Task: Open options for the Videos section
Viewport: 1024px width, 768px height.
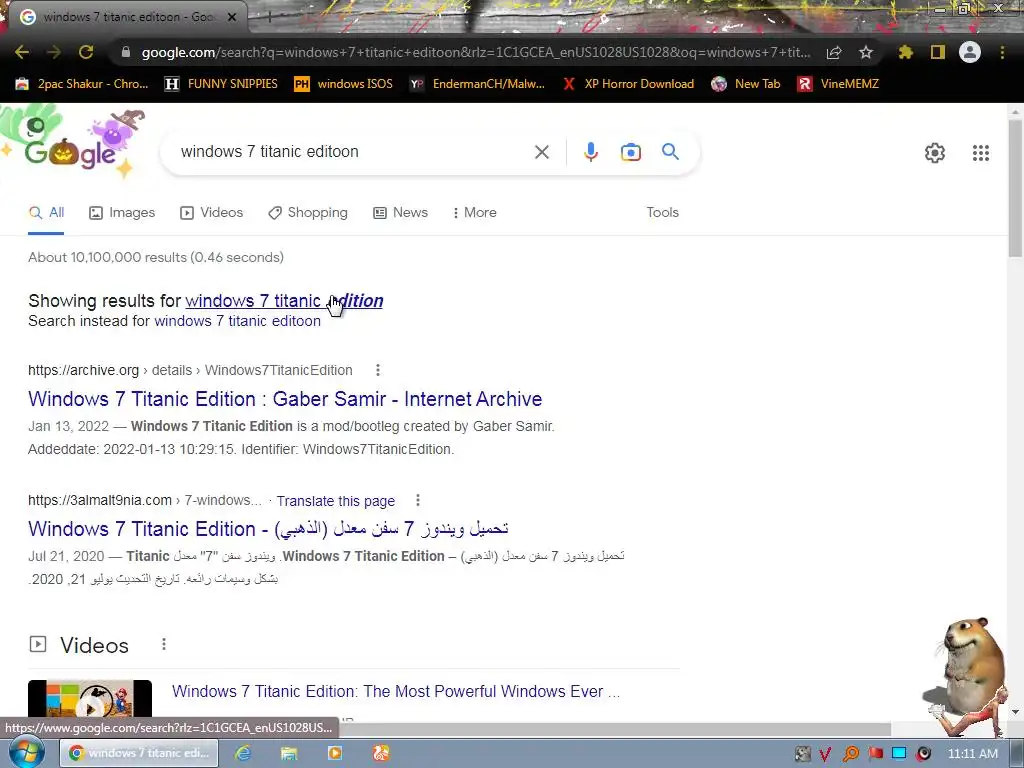Action: pos(164,645)
